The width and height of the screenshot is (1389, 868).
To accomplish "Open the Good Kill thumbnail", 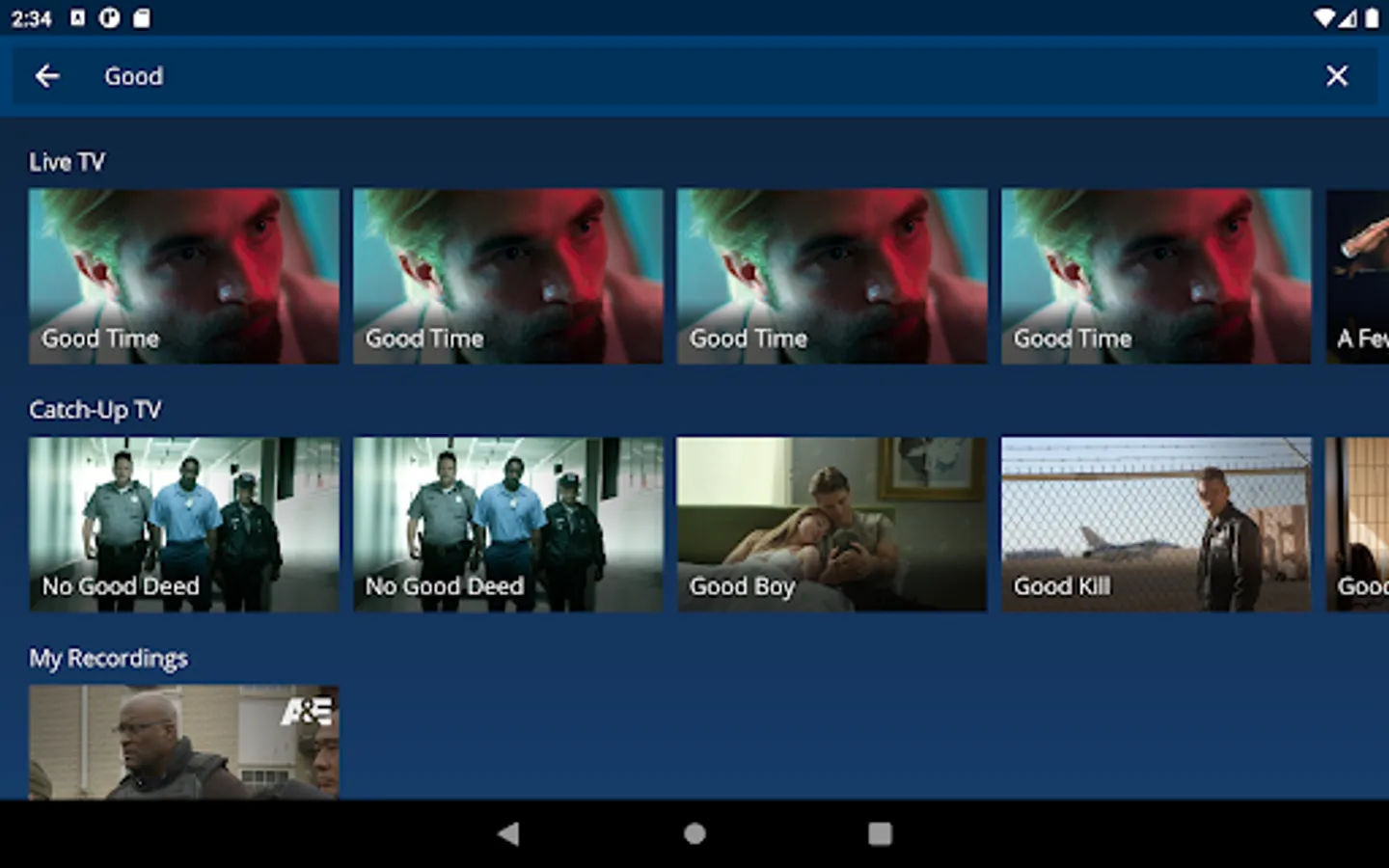I will click(1156, 524).
